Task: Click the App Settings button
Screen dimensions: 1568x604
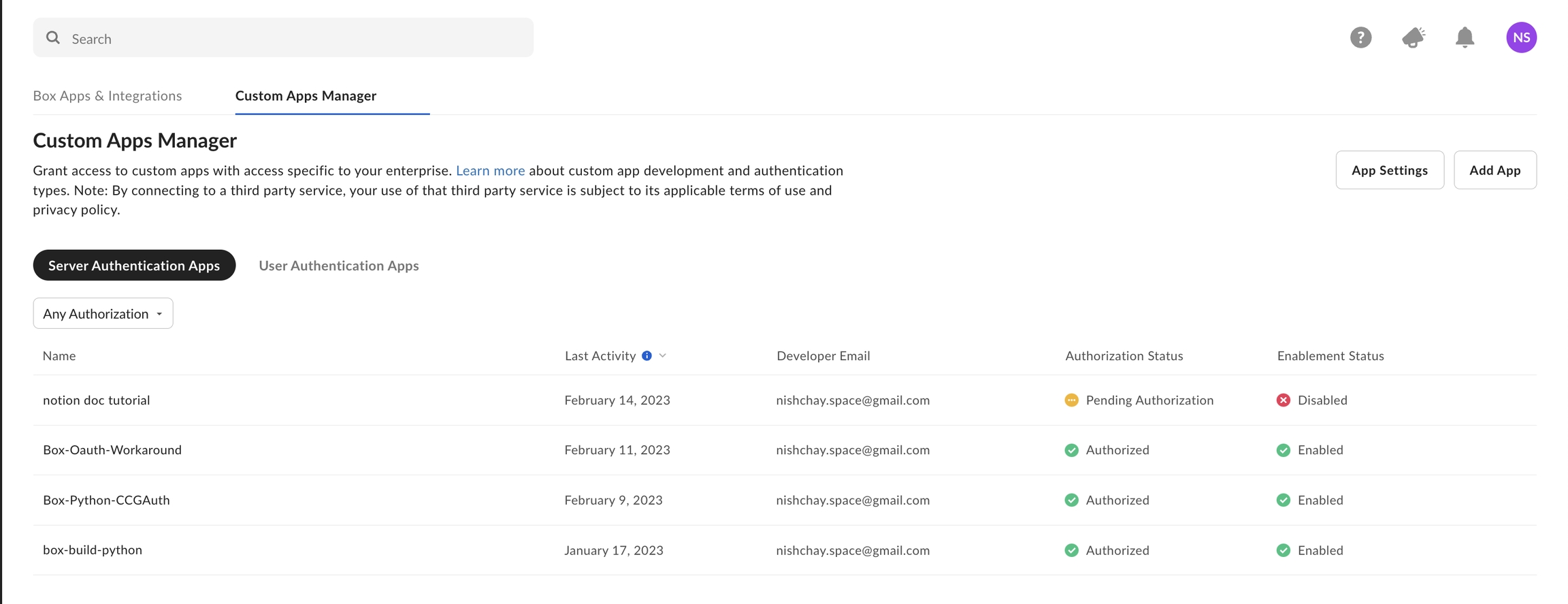Action: pyautogui.click(x=1389, y=170)
